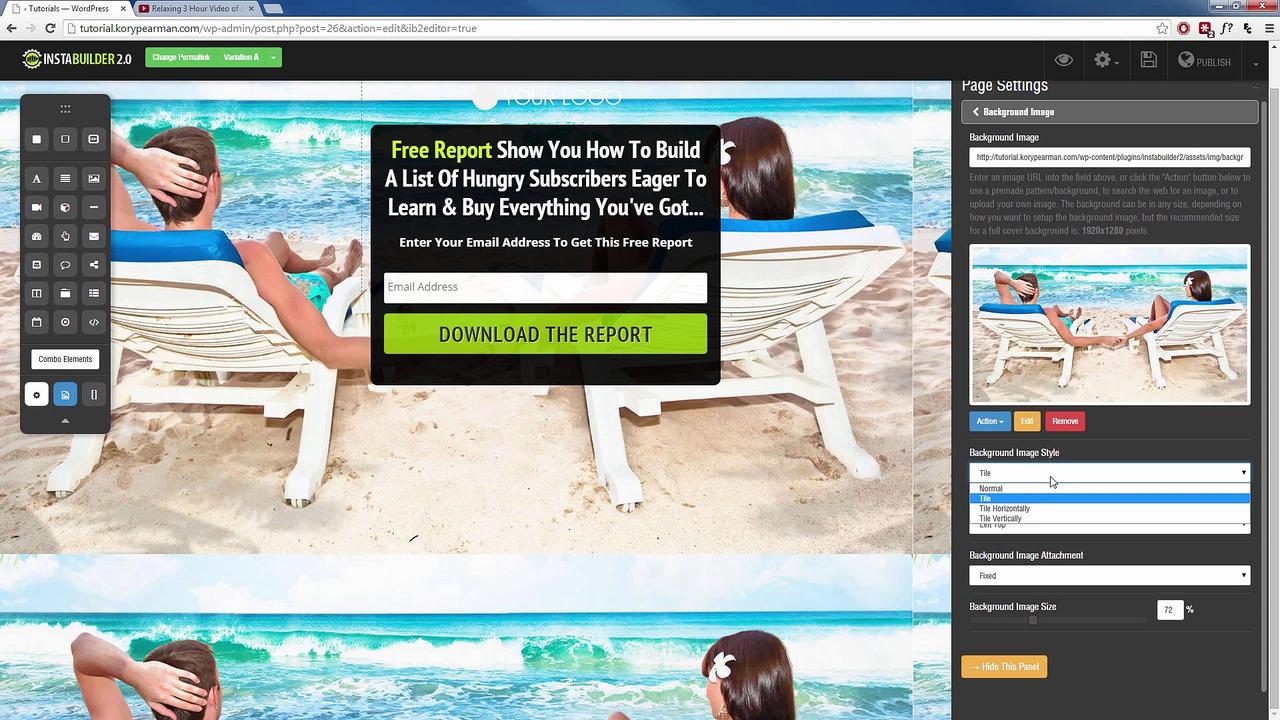Click the red Remove button

1065,421
